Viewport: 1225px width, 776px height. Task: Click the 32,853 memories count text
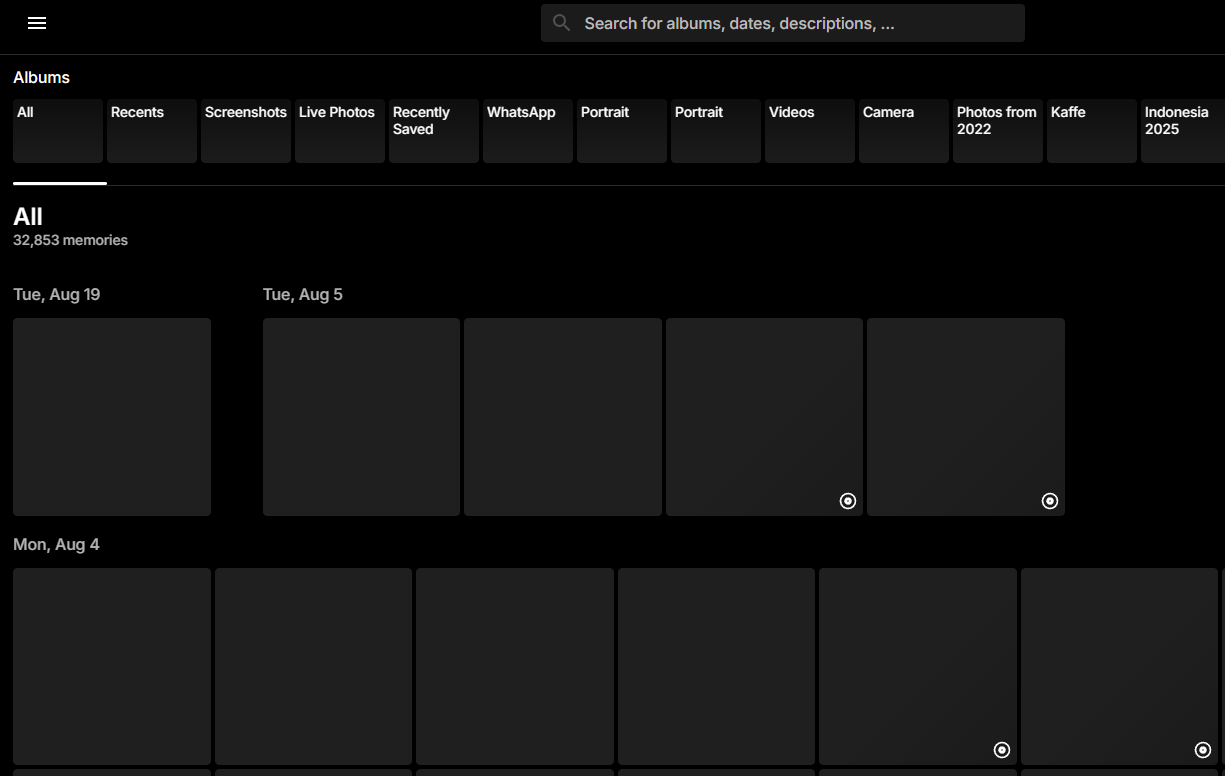(x=70, y=240)
